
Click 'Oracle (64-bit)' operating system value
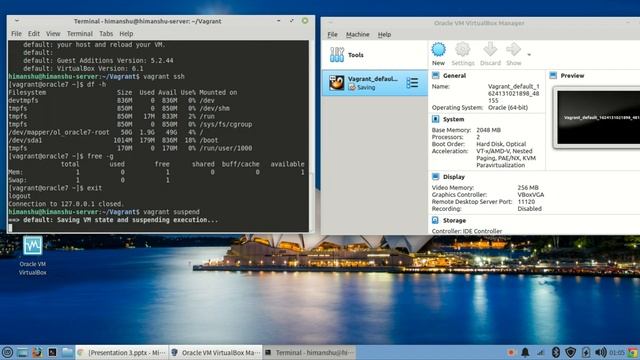click(508, 108)
